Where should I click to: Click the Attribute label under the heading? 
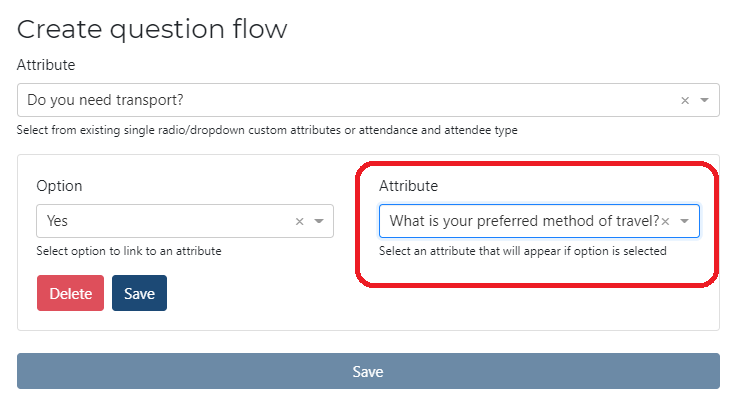tap(46, 65)
